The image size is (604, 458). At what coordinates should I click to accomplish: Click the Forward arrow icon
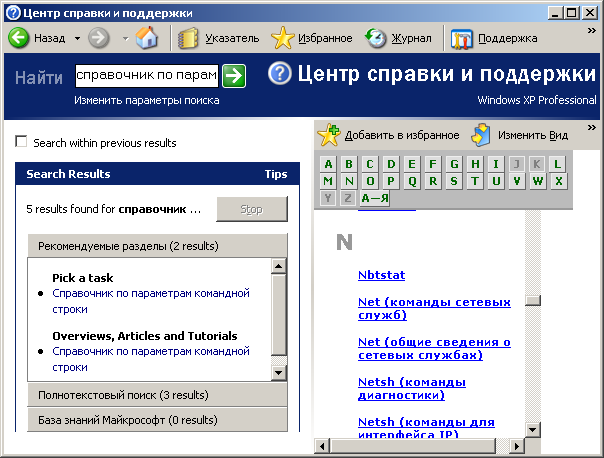99,38
